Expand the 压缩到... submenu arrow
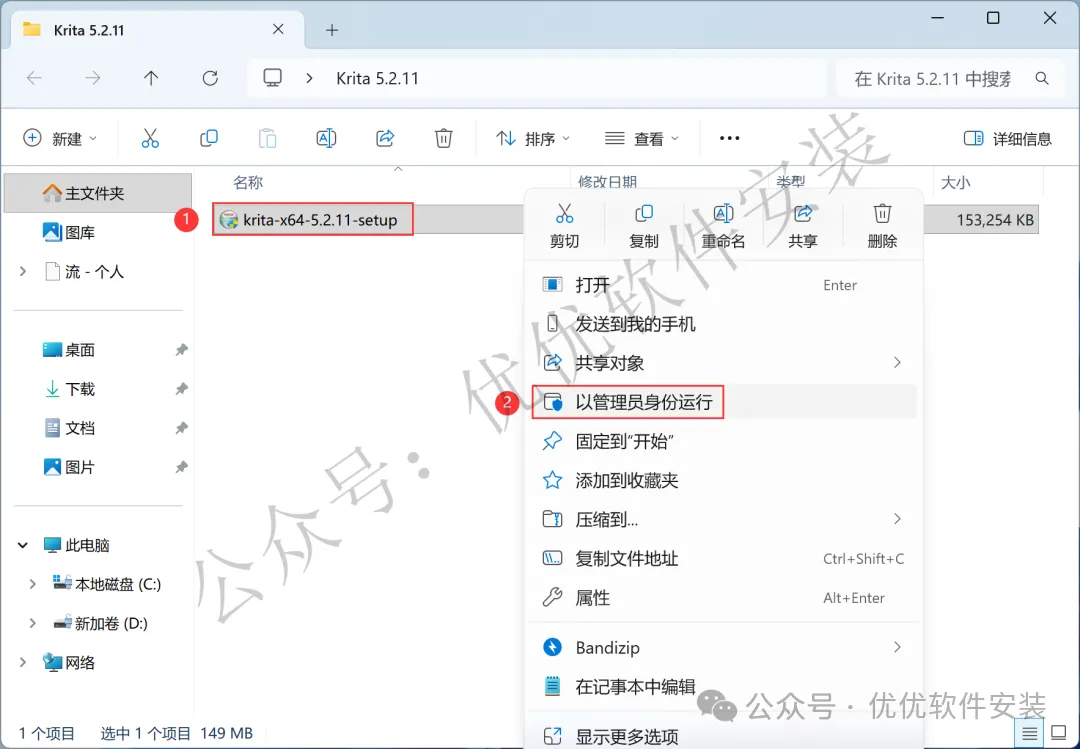Screen dimensions: 1080x749 coord(897,519)
